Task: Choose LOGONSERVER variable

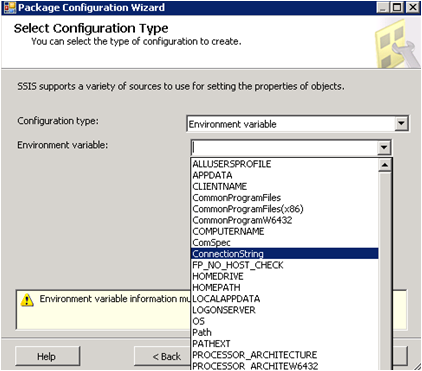Action: point(285,310)
